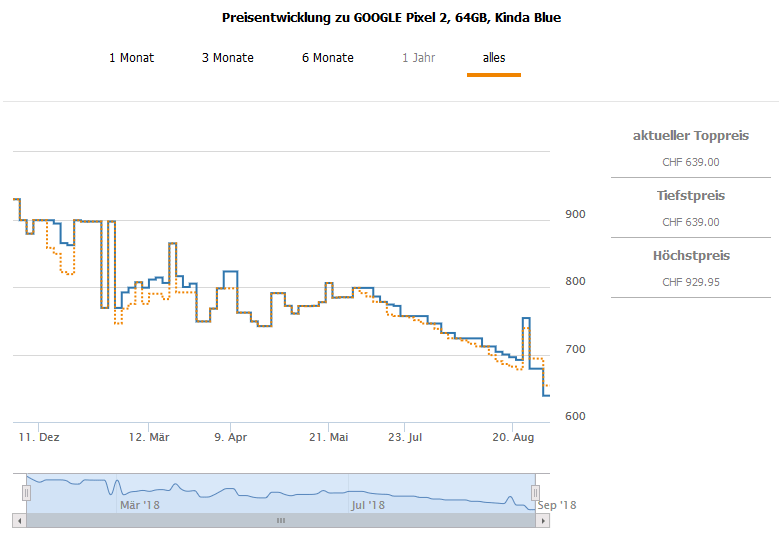This screenshot has width=782, height=539.
Task: Click the right navigator range handle
Action: tap(536, 492)
